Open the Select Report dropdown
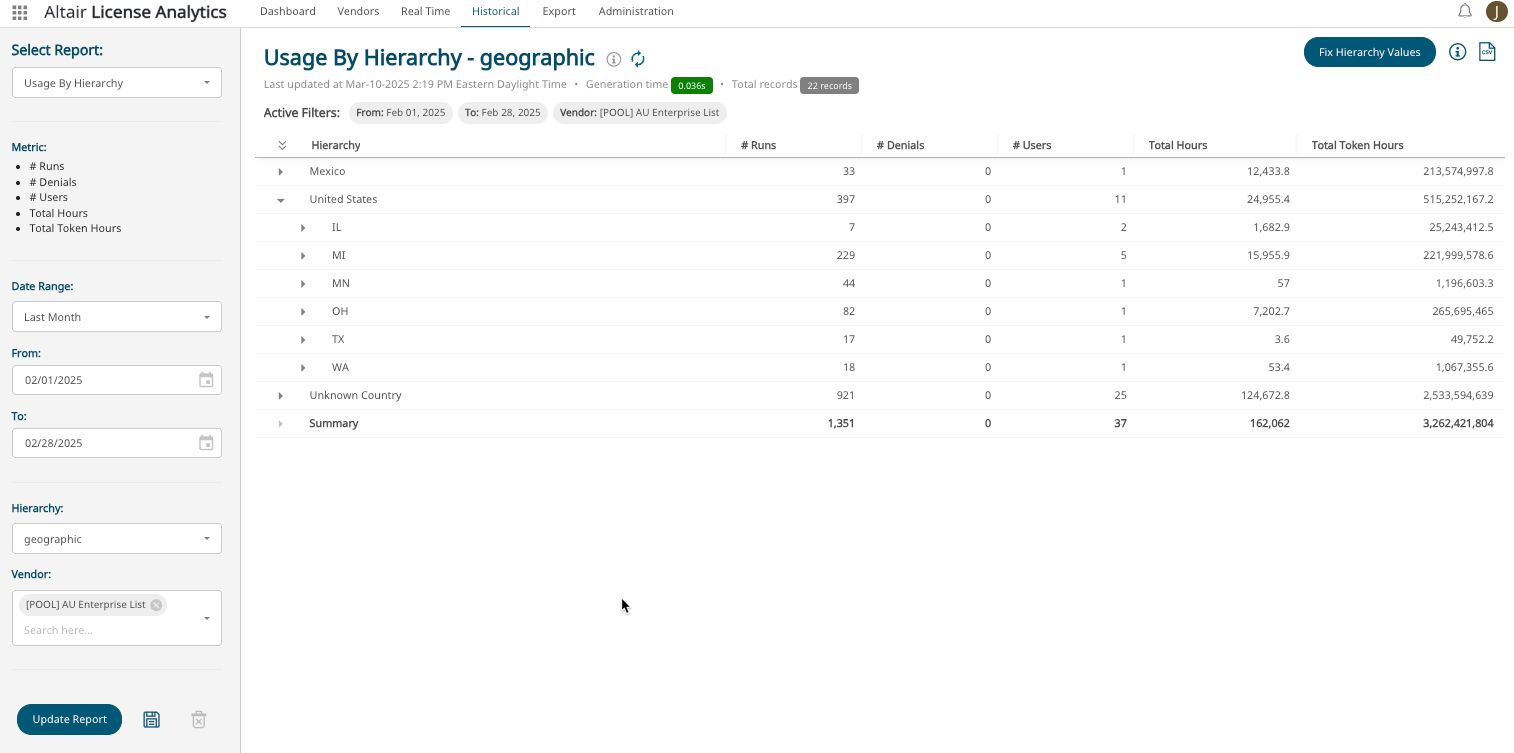 click(x=117, y=83)
